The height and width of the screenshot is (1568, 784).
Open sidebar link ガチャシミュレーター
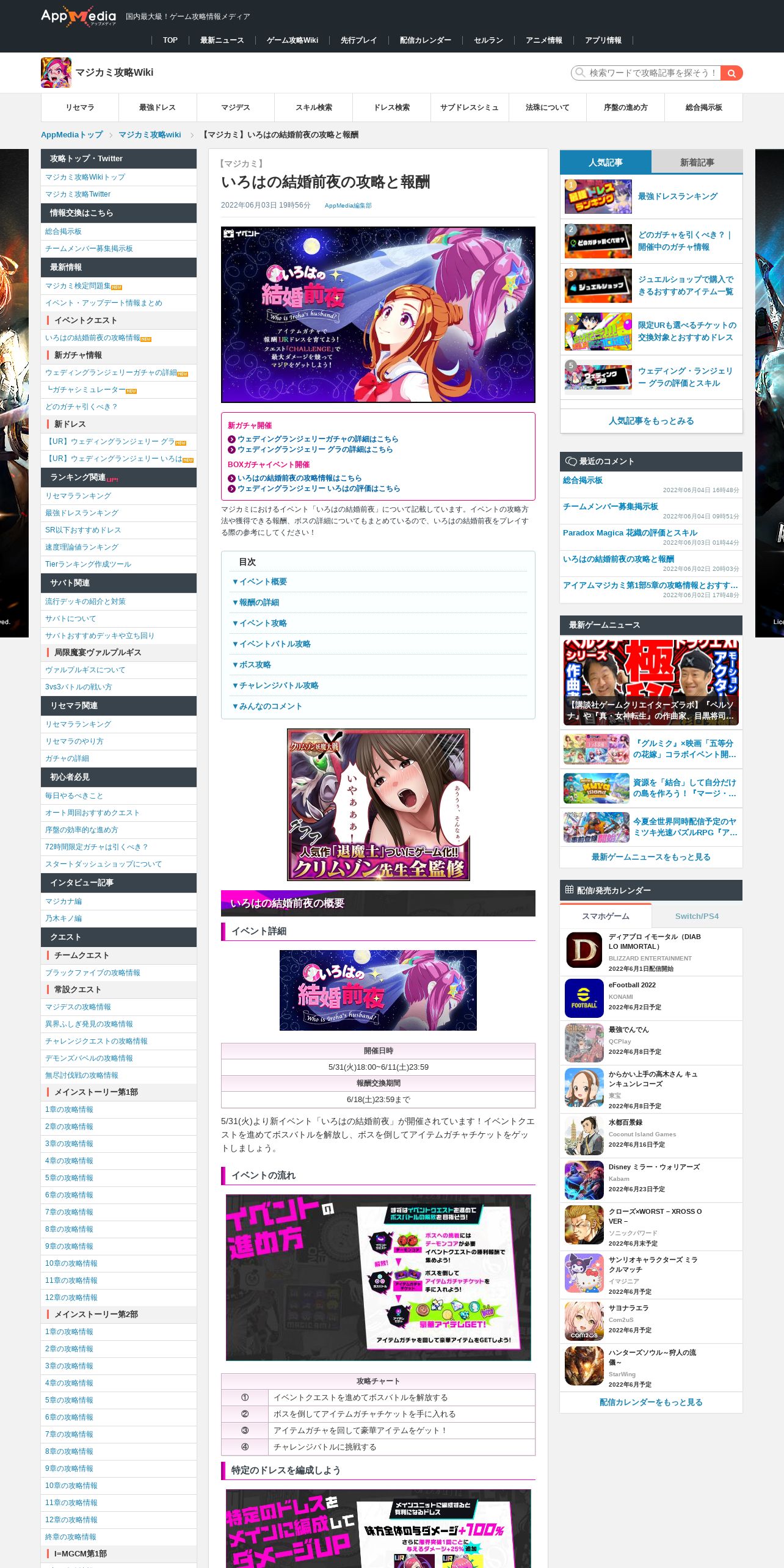[x=89, y=390]
